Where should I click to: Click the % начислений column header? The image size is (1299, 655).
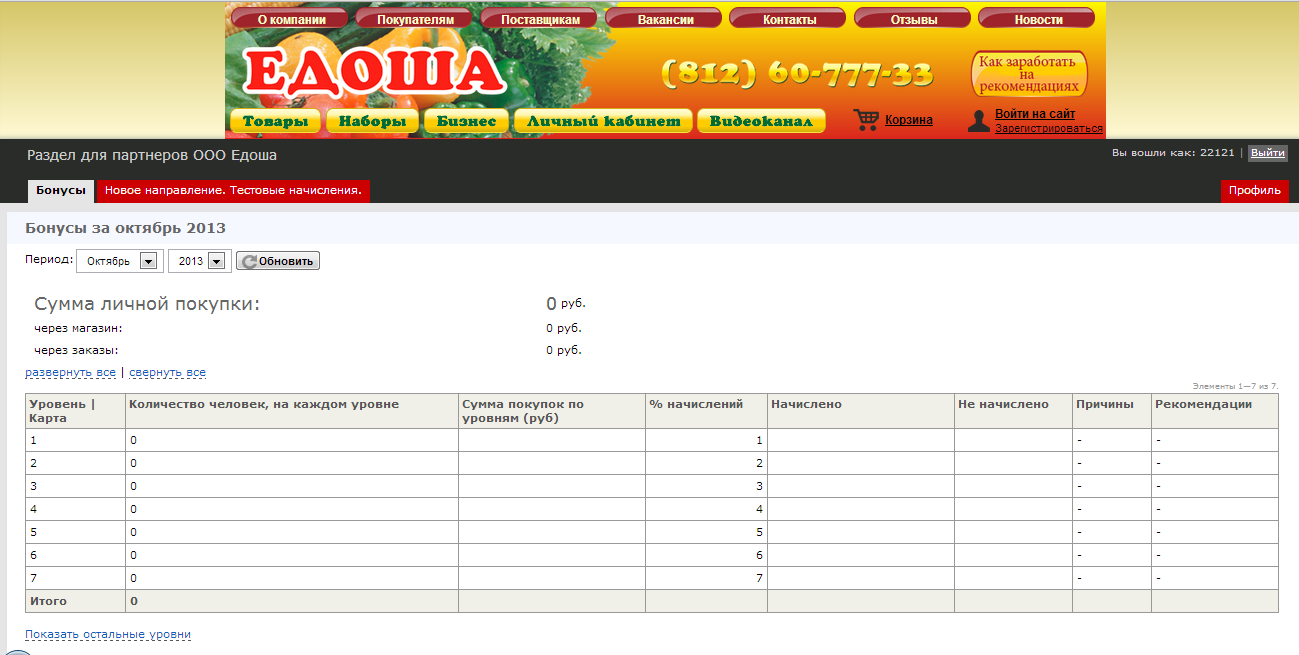click(707, 411)
